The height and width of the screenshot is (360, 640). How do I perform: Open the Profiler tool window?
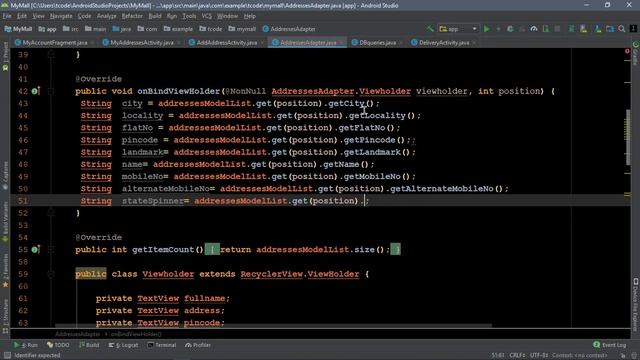[x=198, y=345]
